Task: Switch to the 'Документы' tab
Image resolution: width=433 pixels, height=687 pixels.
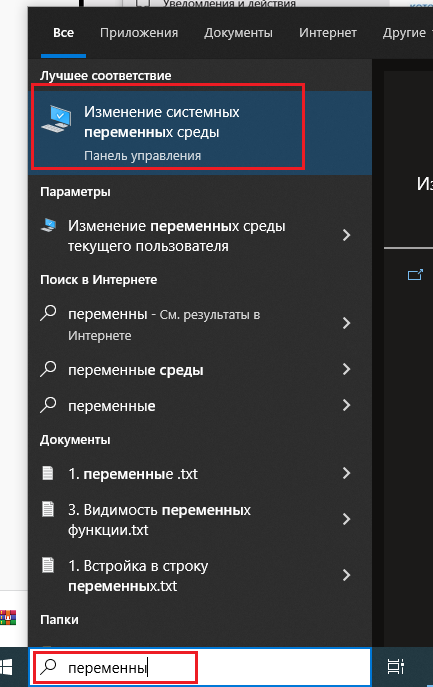Action: coord(238,33)
